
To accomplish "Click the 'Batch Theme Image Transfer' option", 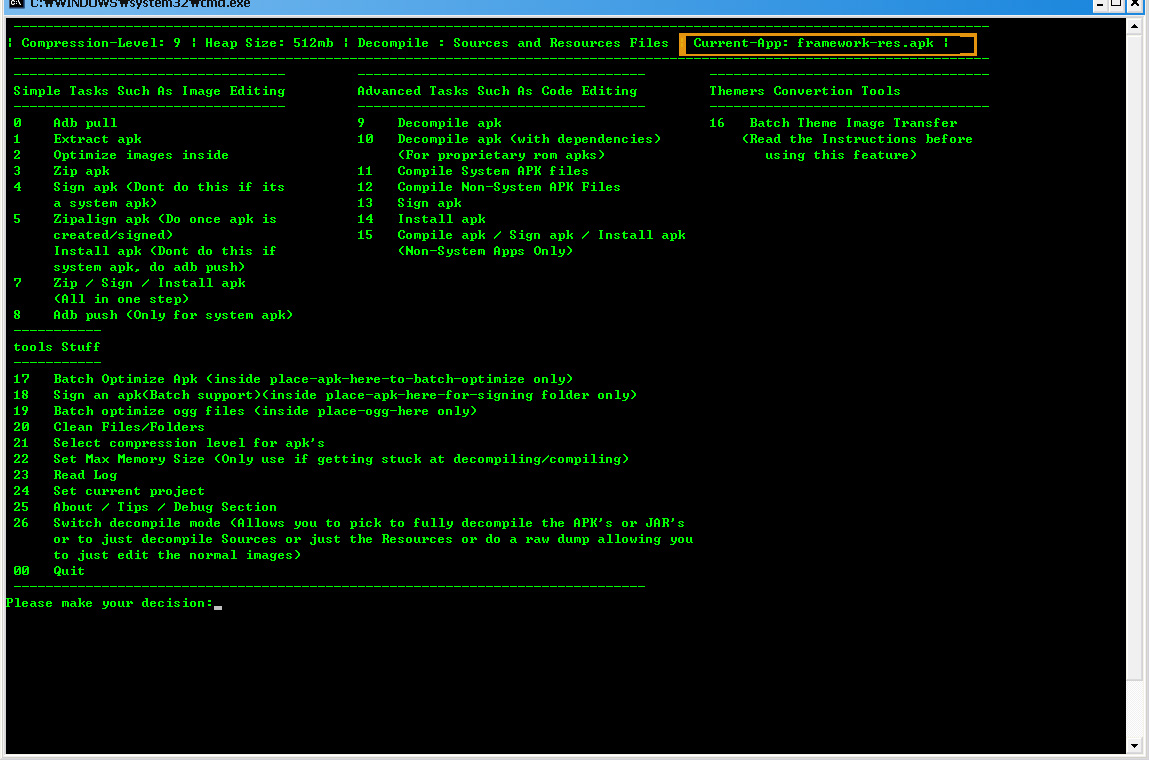I will point(852,123).
